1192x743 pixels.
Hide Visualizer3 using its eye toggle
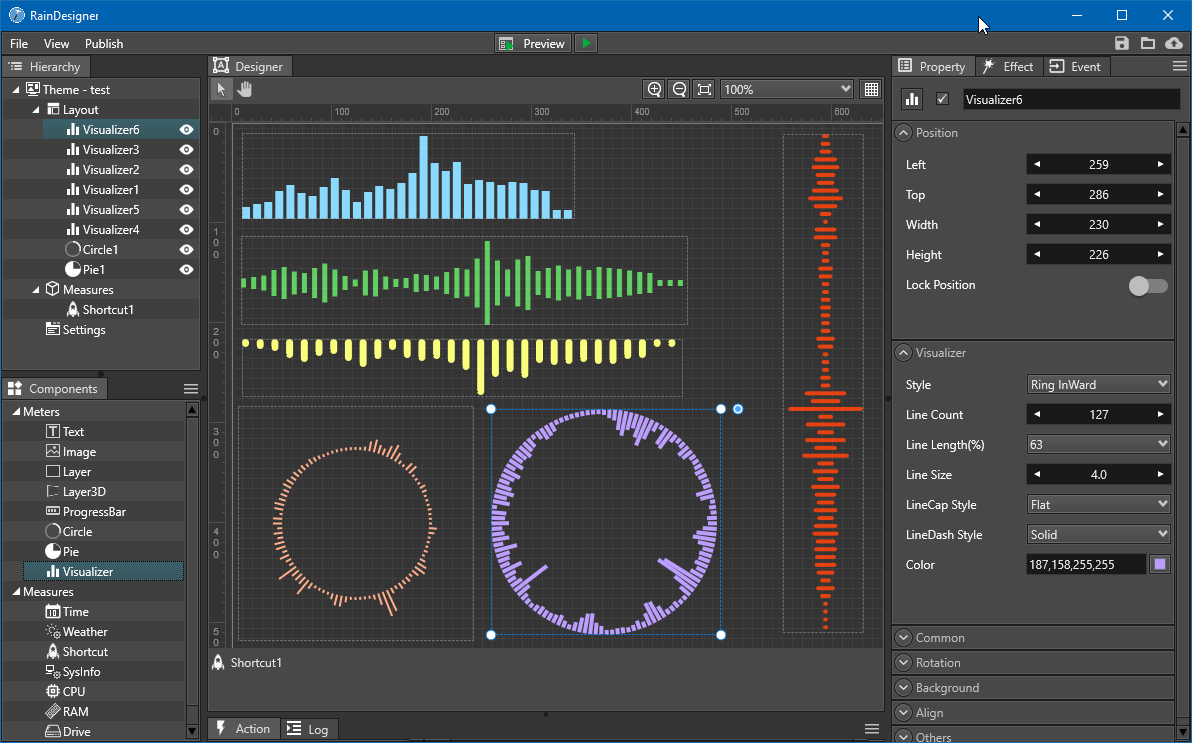[185, 149]
